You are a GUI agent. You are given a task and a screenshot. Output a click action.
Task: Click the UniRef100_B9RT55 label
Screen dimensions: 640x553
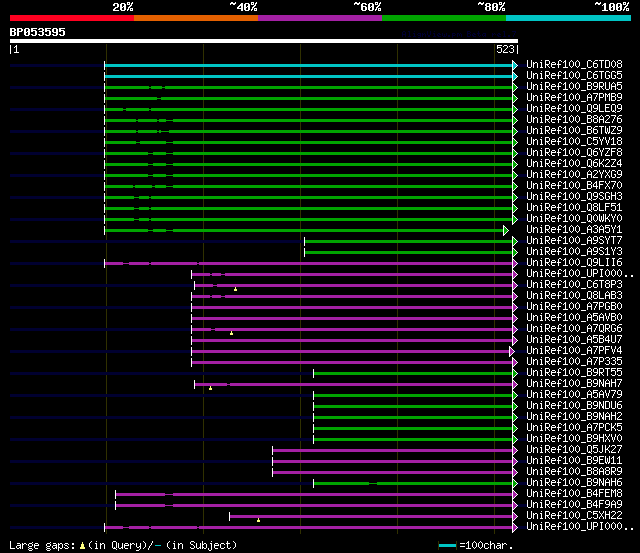pyautogui.click(x=574, y=373)
